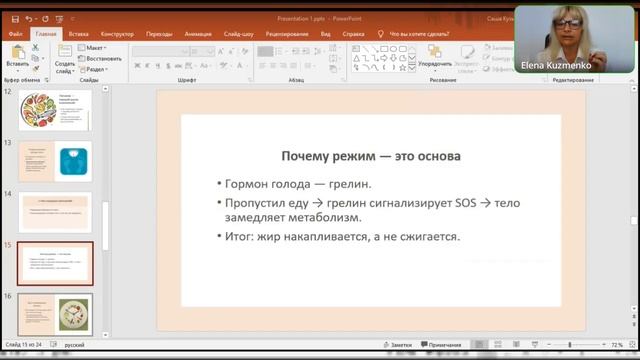Insert a text box from the shapes gallery
The image size is (640, 360).
pyautogui.click(x=356, y=49)
